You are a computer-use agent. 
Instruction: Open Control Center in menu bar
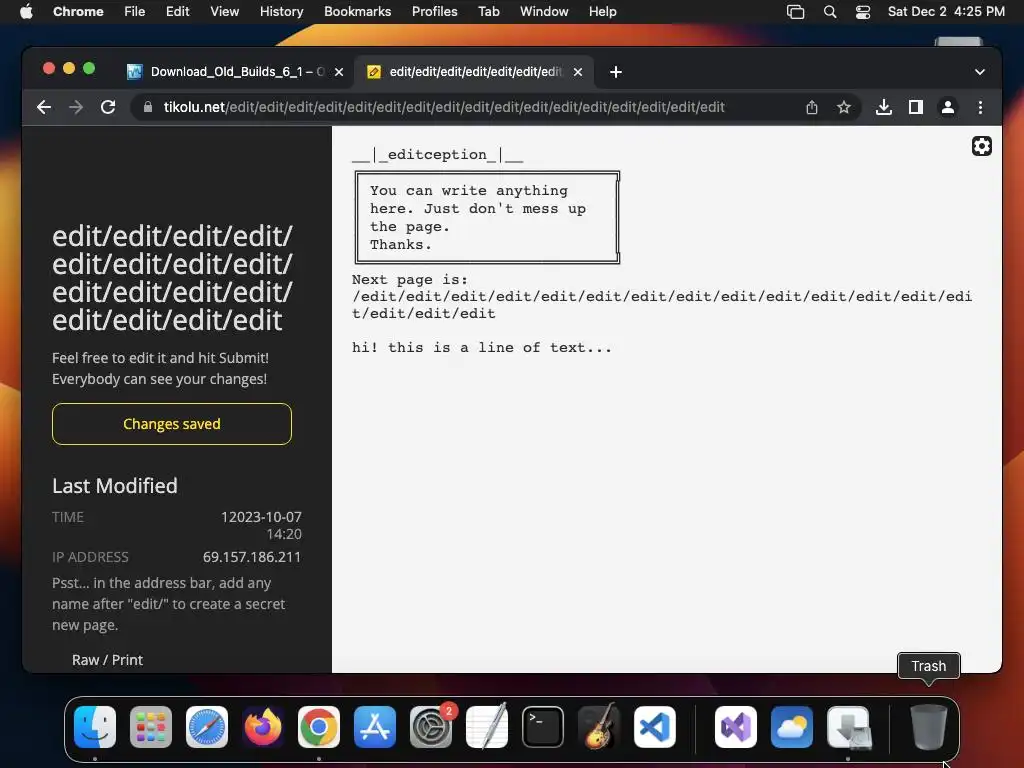(863, 12)
